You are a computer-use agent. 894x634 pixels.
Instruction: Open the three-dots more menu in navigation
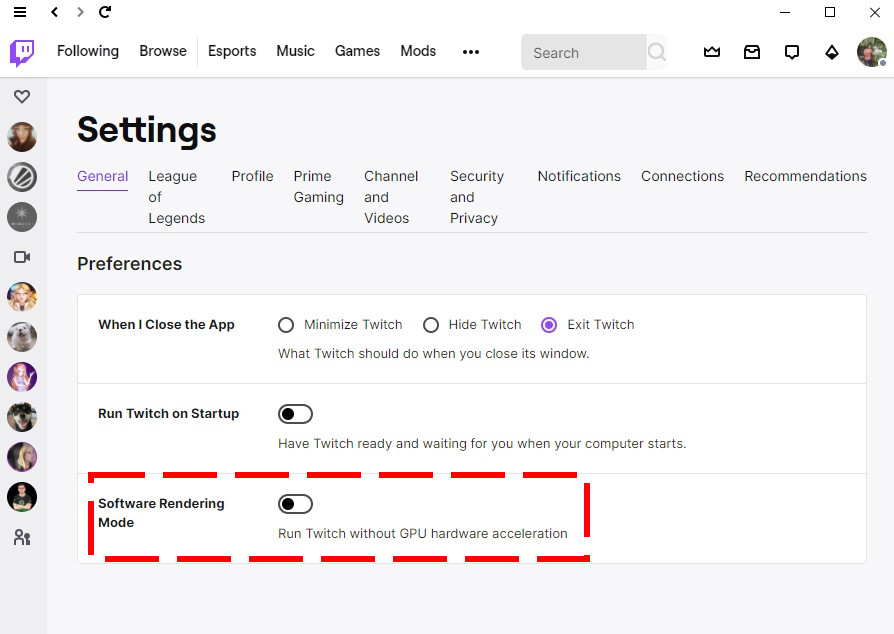471,52
